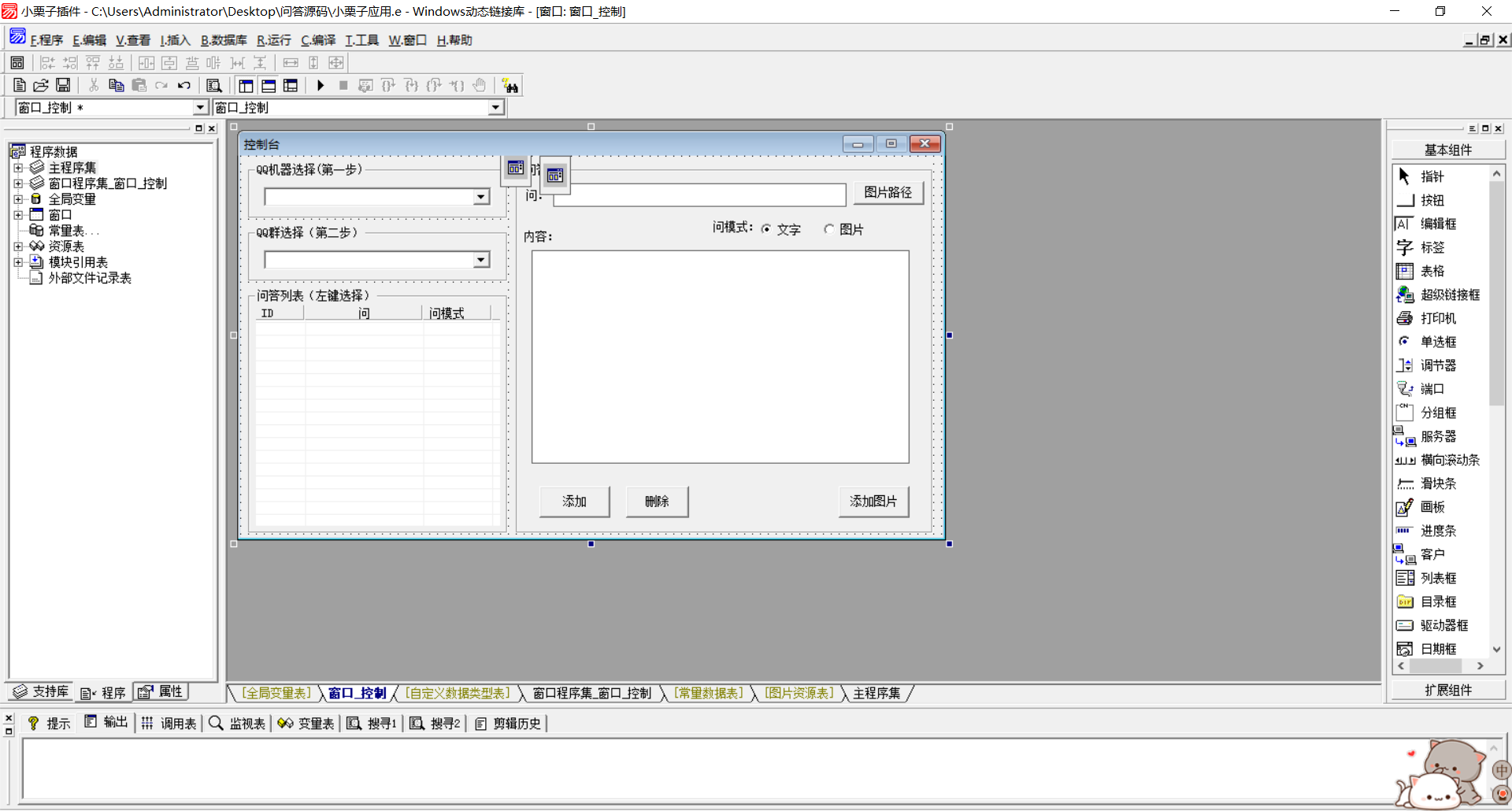Click the 问 text input field

pyautogui.click(x=699, y=195)
